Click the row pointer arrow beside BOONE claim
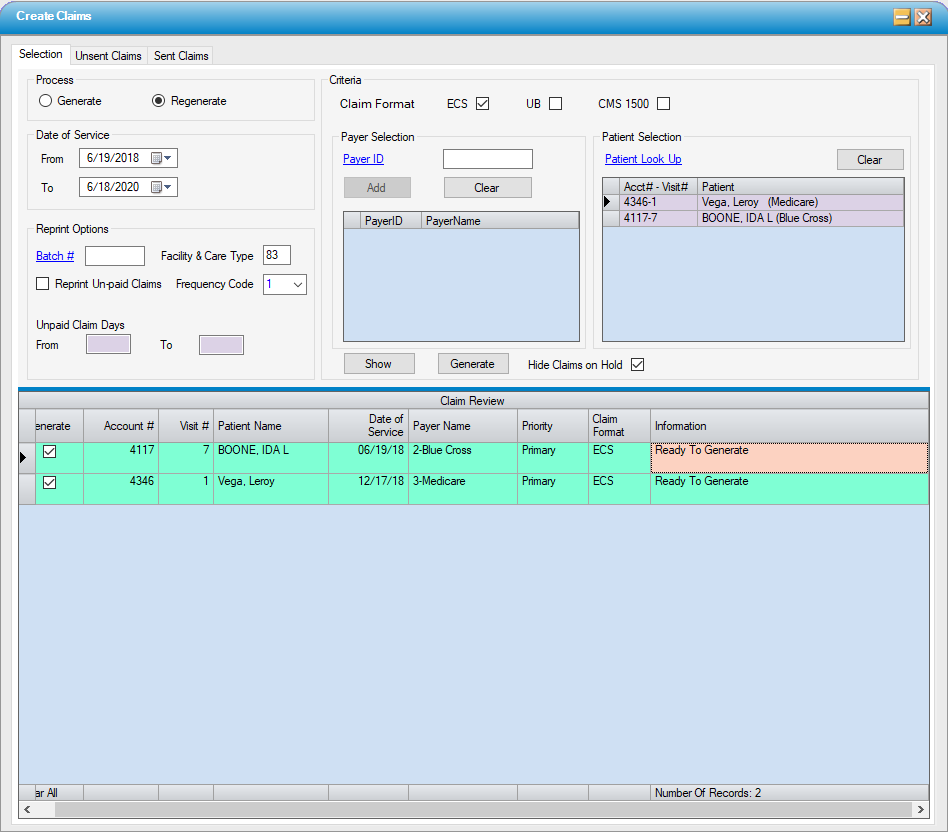 tap(26, 458)
